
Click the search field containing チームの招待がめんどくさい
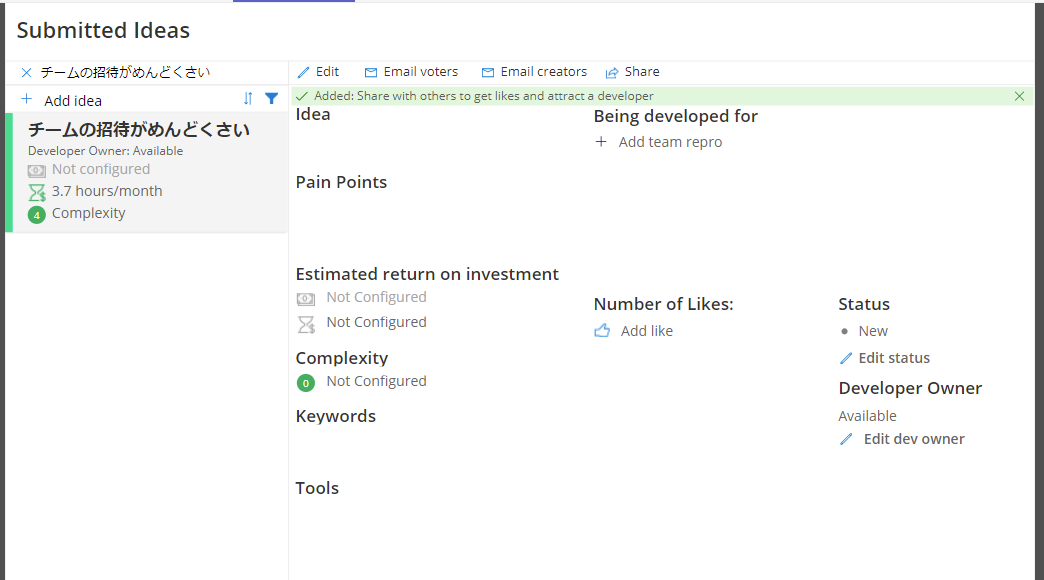[x=150, y=73]
